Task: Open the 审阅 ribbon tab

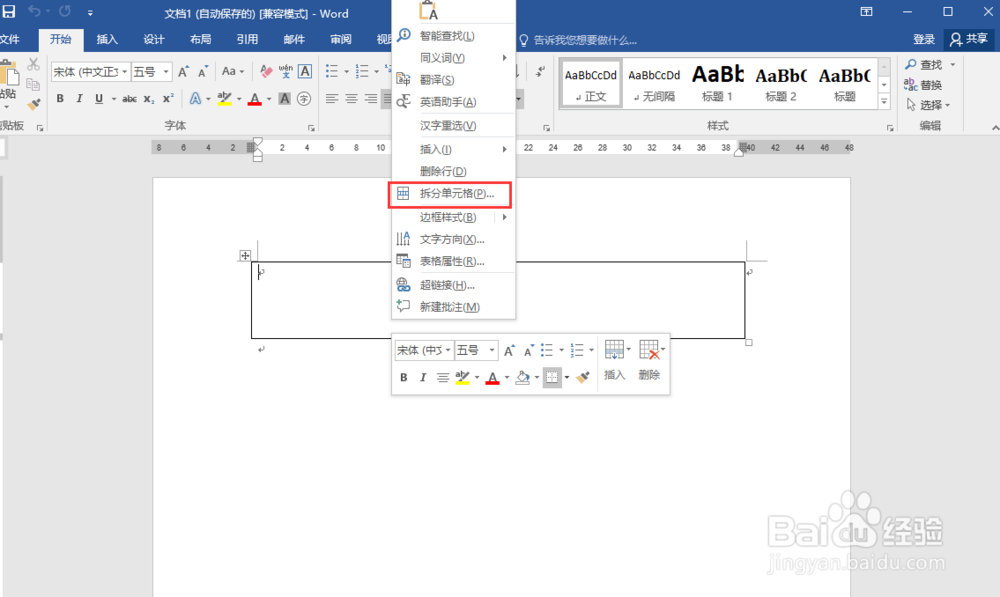Action: tap(341, 40)
